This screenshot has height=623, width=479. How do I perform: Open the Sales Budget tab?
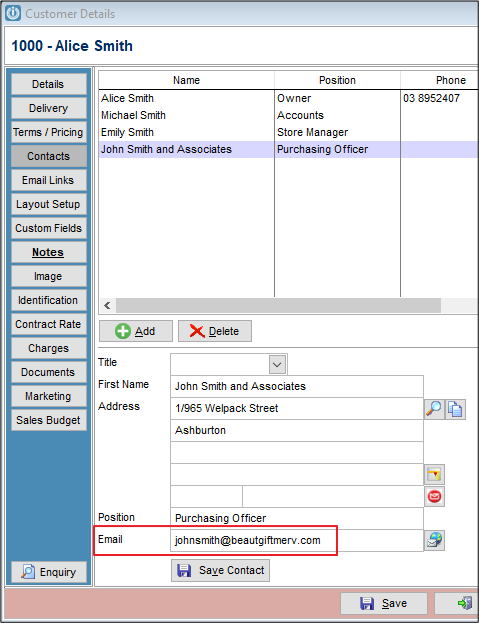click(48, 420)
